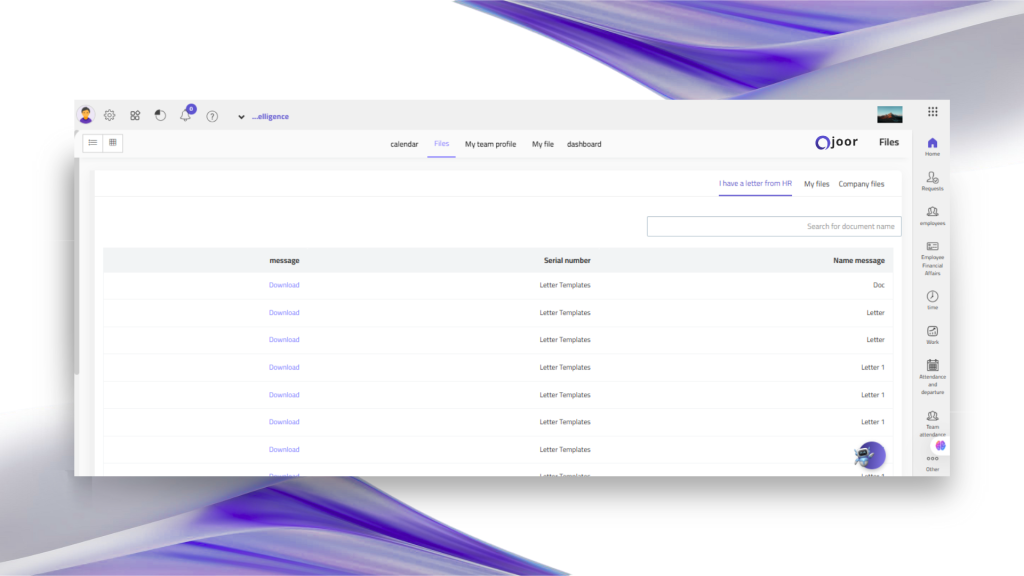Viewport: 1024px width, 576px height.
Task: Switch to list view layout
Action: 93,143
